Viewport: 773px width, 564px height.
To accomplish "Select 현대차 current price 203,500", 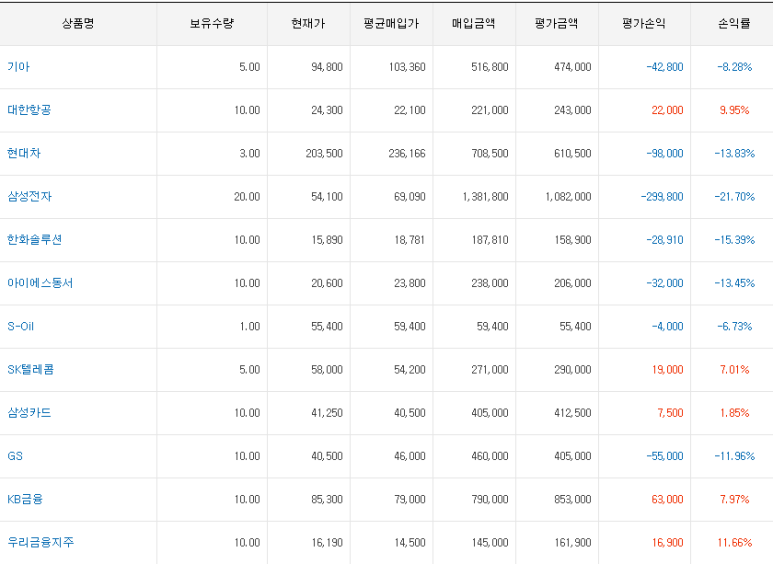I will pyautogui.click(x=324, y=153).
